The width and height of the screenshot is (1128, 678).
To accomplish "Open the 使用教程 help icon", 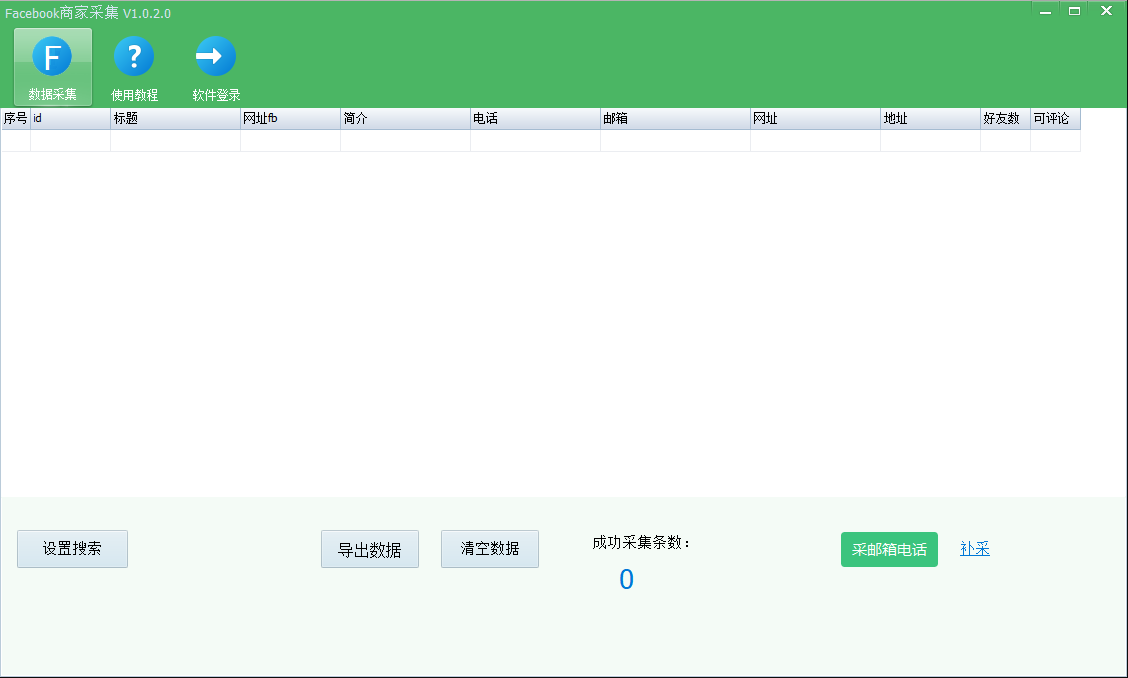I will [x=134, y=67].
